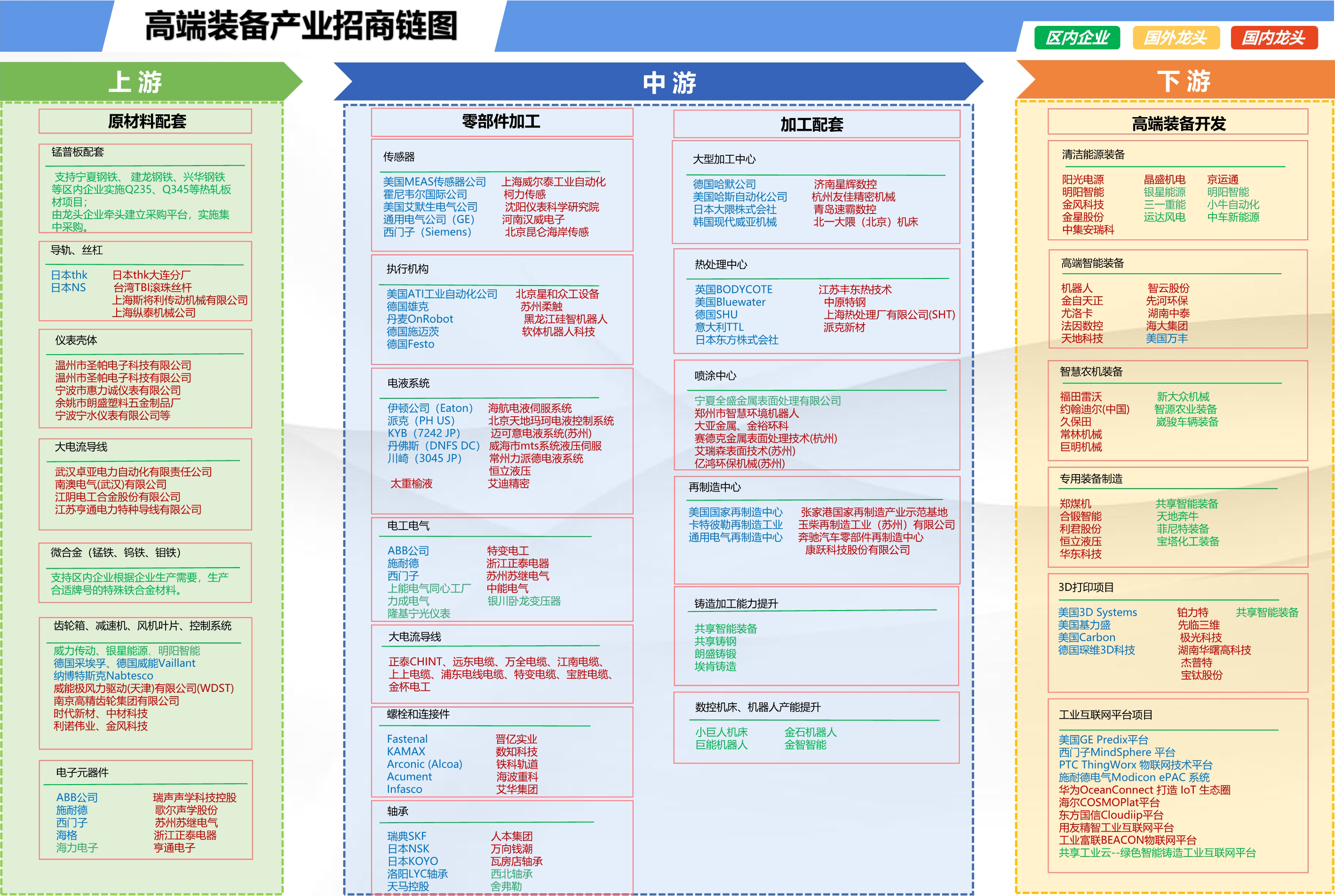Viewport: 1335px width, 896px height.
Task: Click 上海热处理厂有限公司(SHT) entry
Action: tap(889, 315)
